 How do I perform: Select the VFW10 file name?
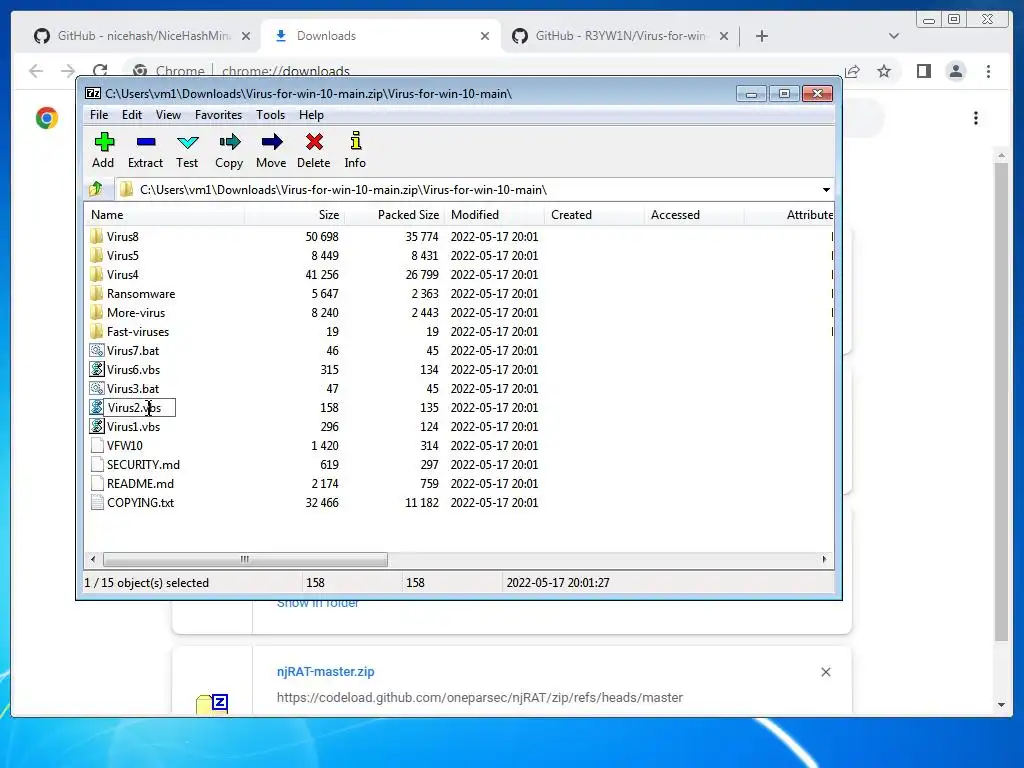click(x=125, y=445)
